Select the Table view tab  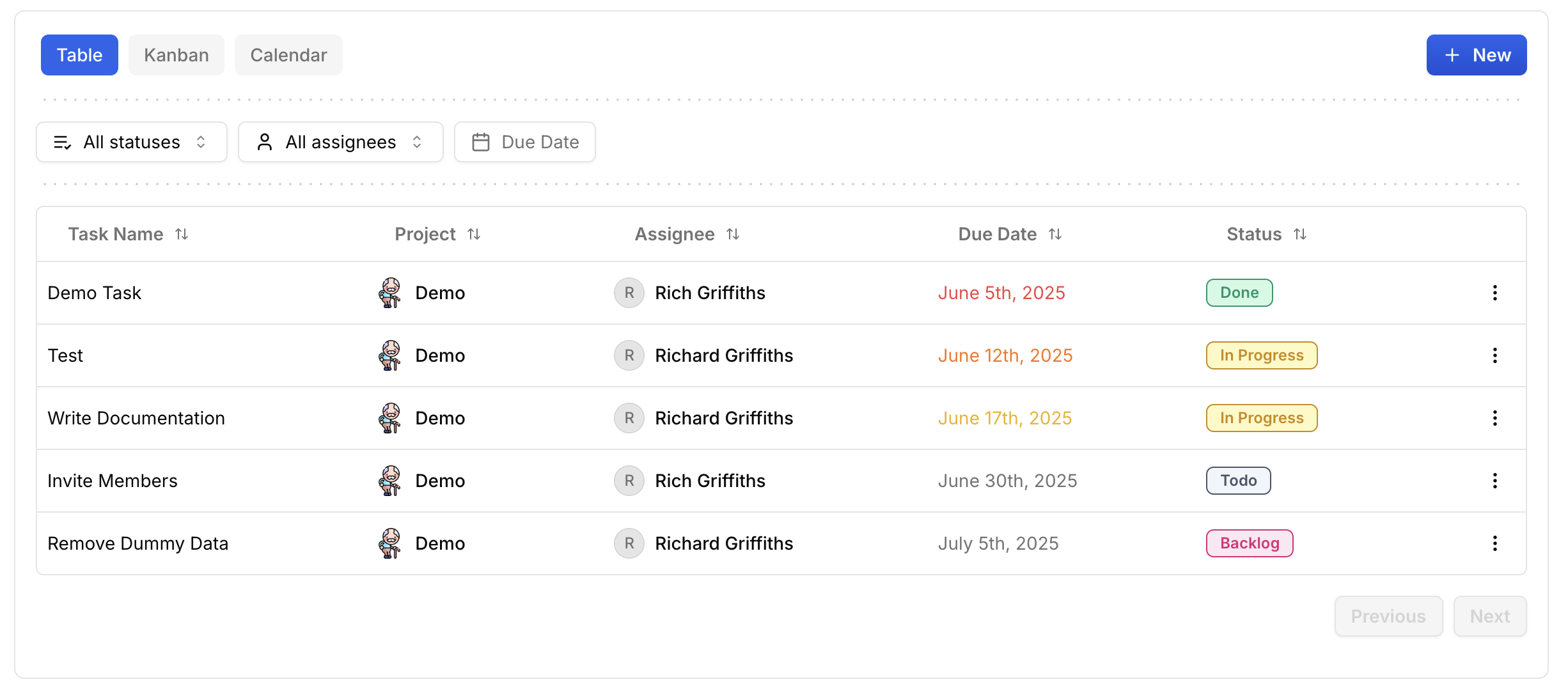(x=79, y=55)
